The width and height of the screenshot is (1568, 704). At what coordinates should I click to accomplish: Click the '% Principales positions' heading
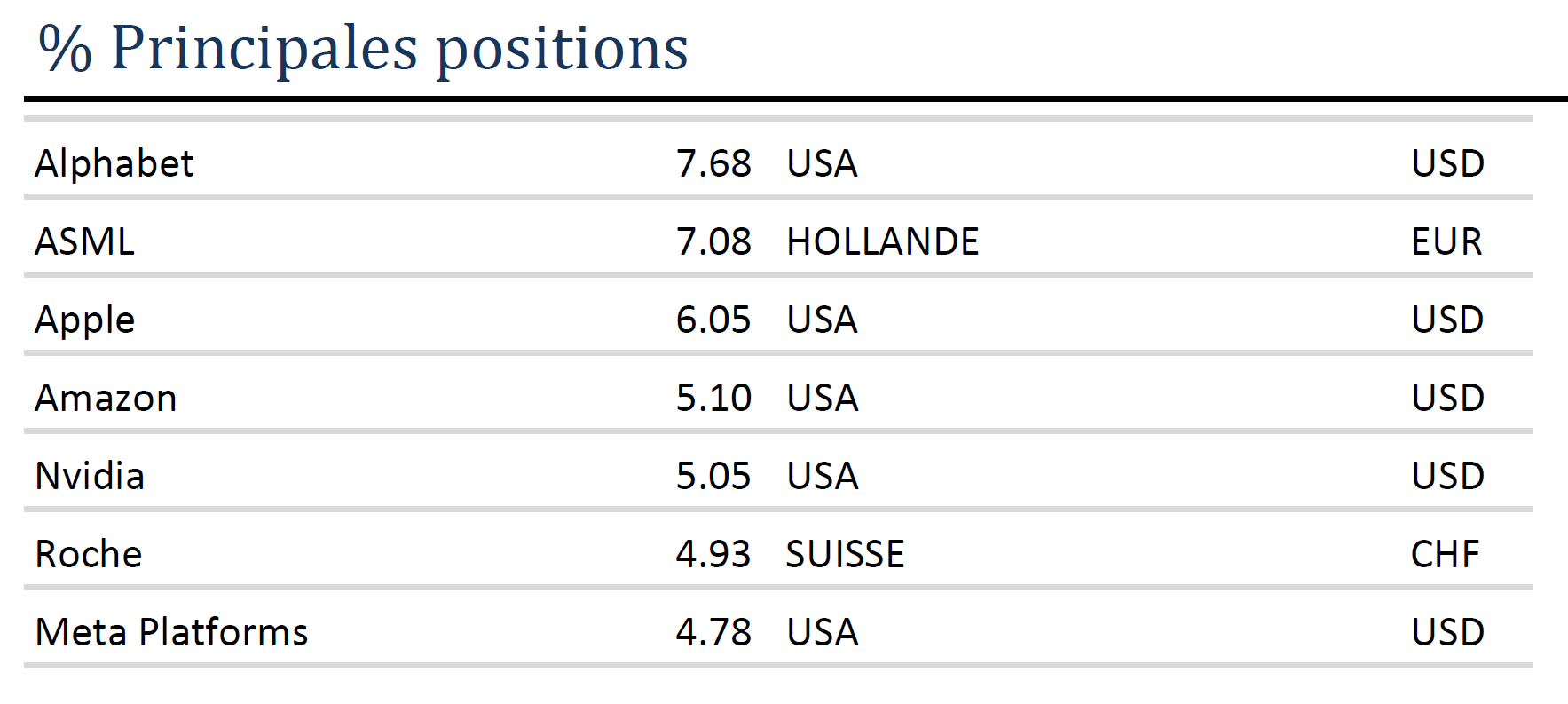click(x=363, y=48)
